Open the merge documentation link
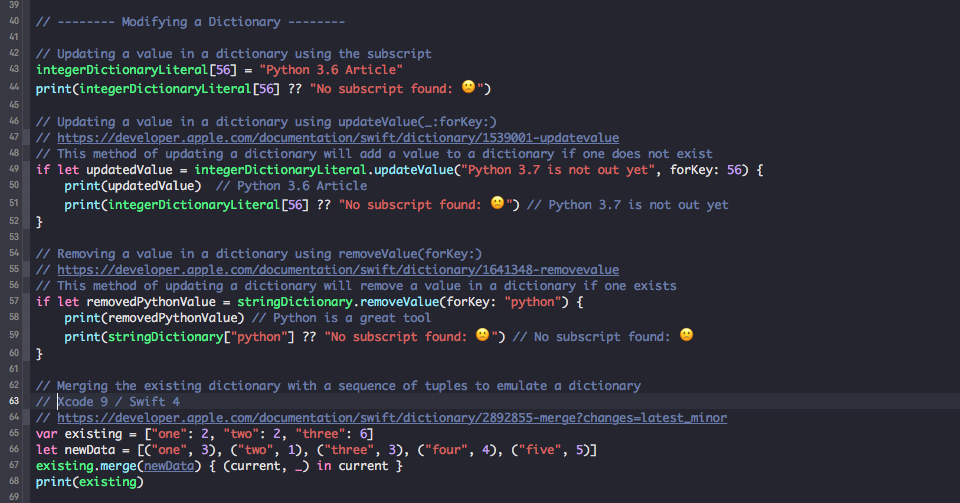Viewport: 960px width, 503px height. point(392,418)
